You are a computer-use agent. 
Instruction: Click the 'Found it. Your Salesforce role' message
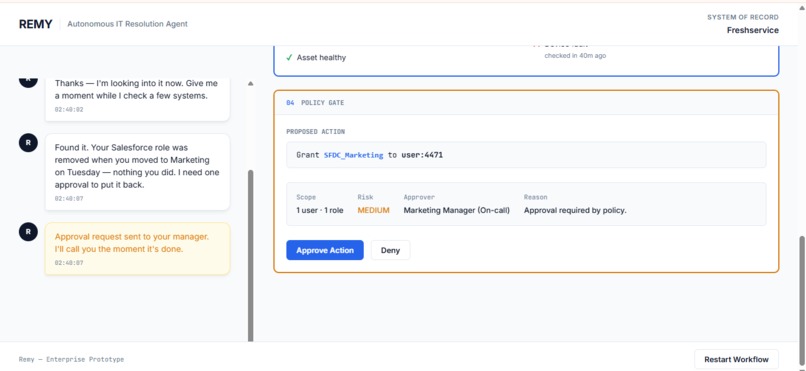click(137, 172)
